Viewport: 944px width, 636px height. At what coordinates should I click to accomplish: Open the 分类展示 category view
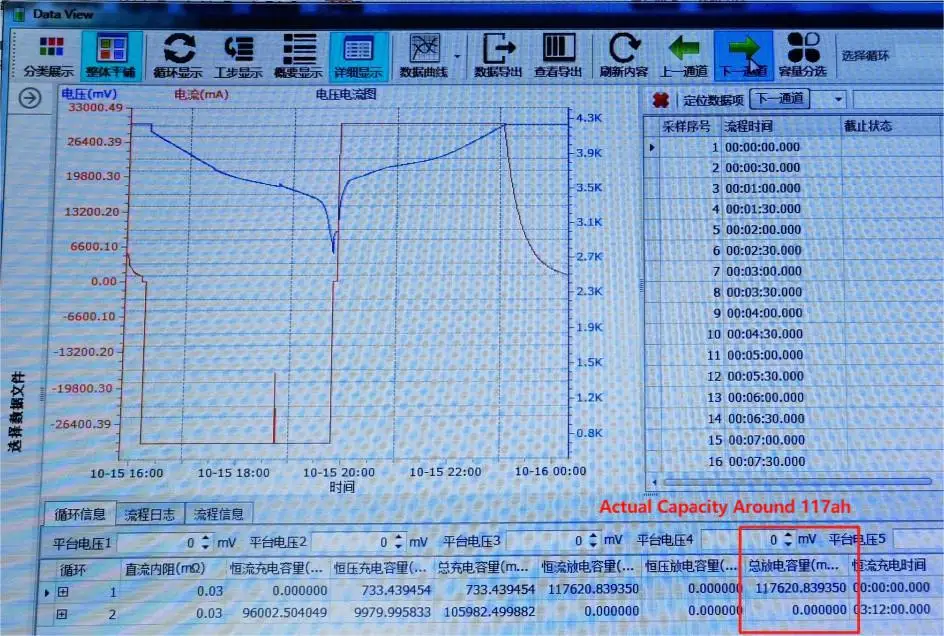pos(49,56)
